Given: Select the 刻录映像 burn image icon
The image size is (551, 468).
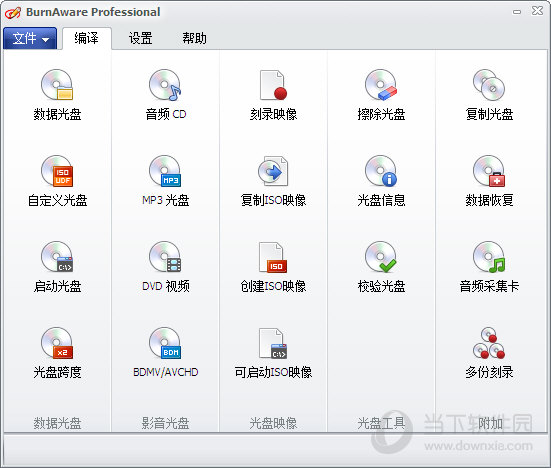Looking at the screenshot, I should click(273, 85).
